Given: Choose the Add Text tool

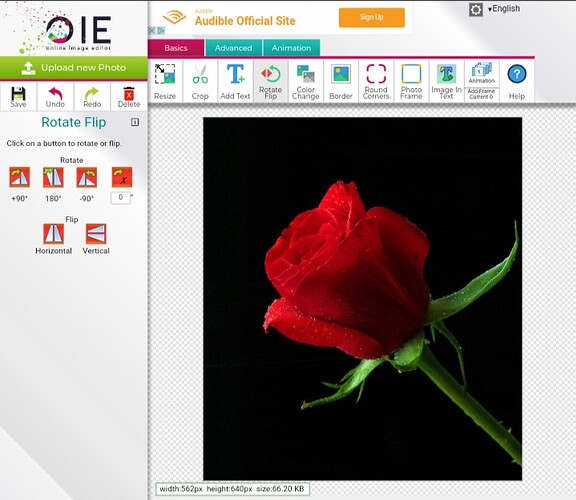Looking at the screenshot, I should (x=235, y=81).
